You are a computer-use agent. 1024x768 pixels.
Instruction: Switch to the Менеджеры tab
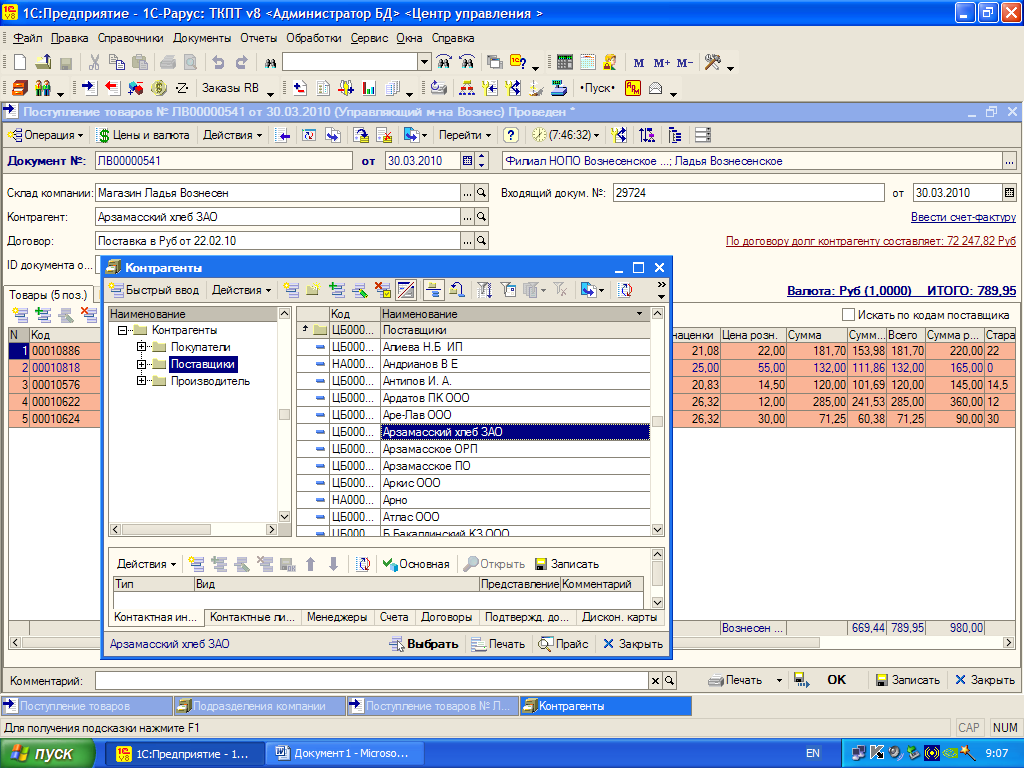(337, 617)
